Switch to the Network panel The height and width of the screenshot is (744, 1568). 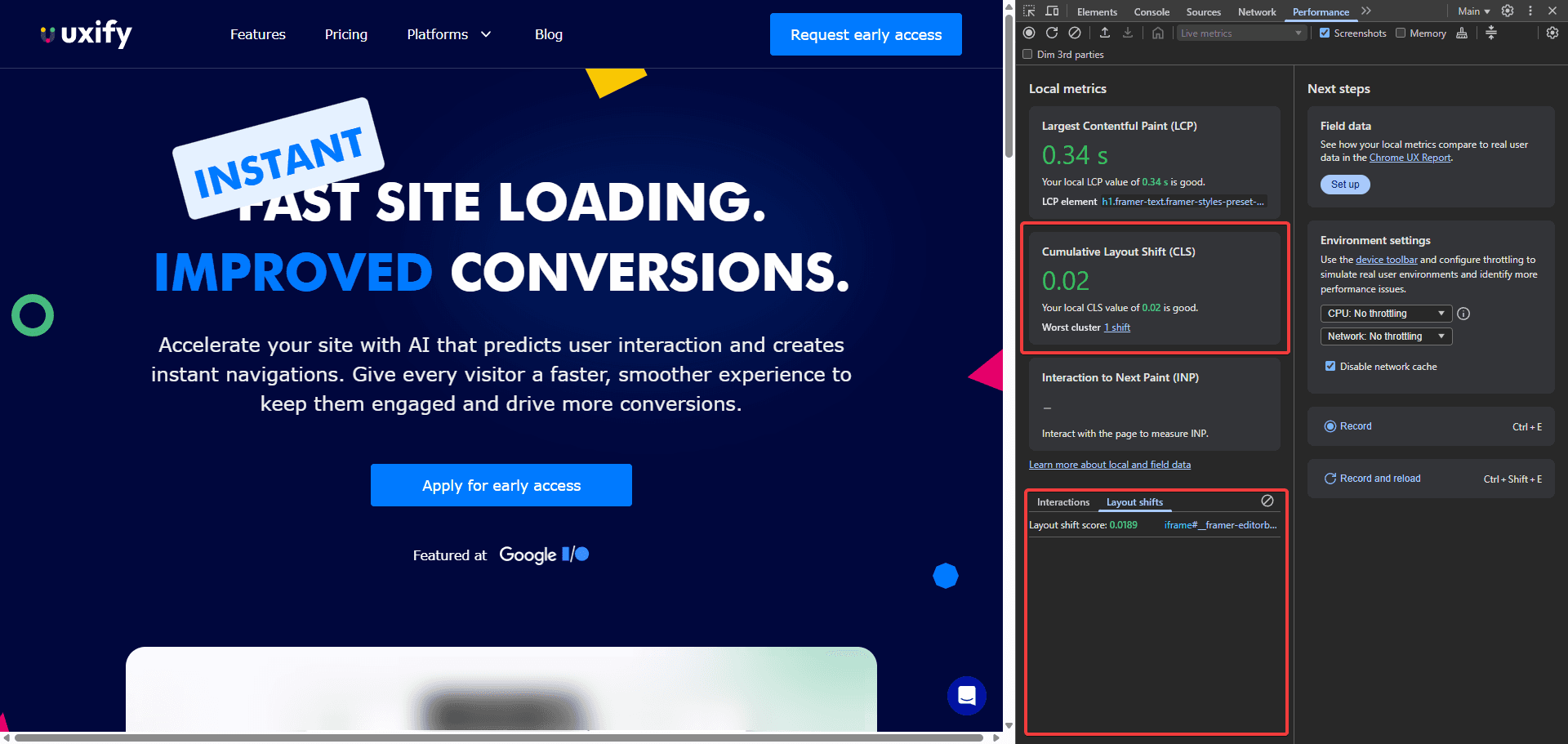pyautogui.click(x=1257, y=11)
